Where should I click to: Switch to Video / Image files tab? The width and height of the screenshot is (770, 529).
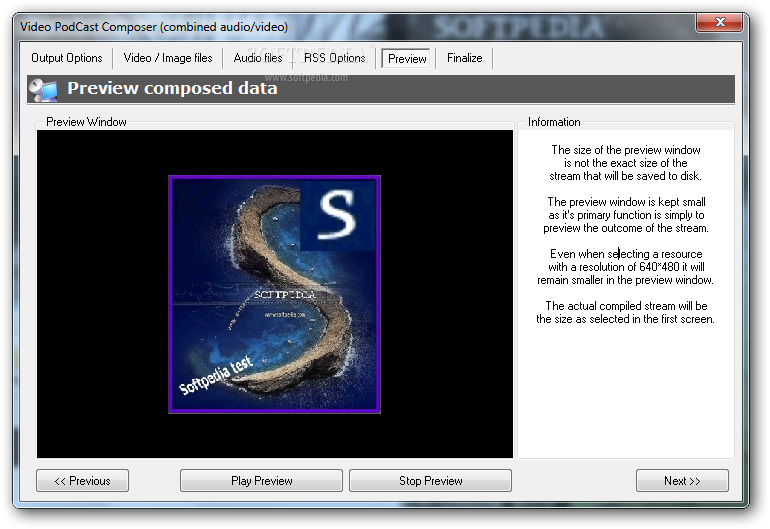coord(168,58)
